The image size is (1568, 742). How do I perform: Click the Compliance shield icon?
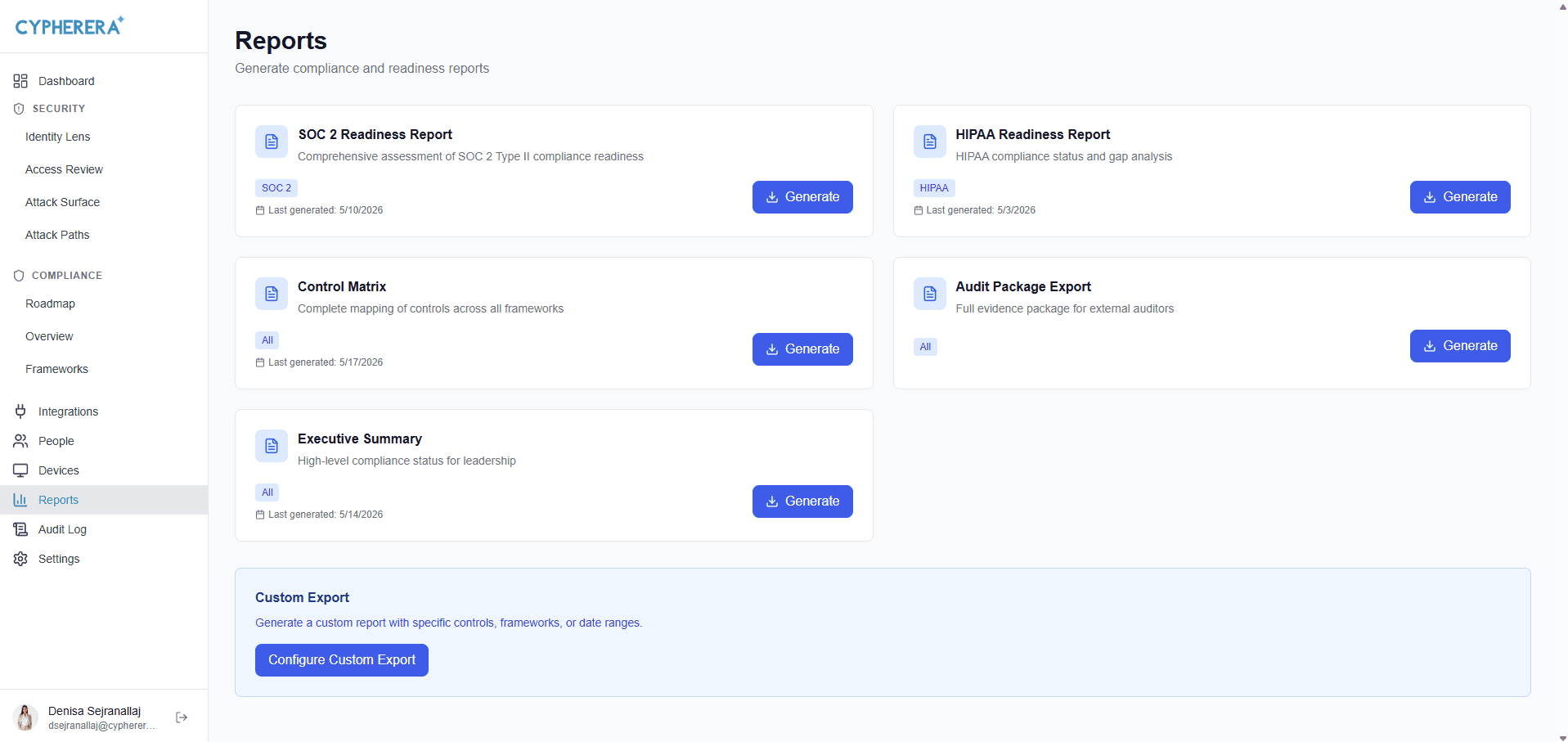[x=19, y=276]
